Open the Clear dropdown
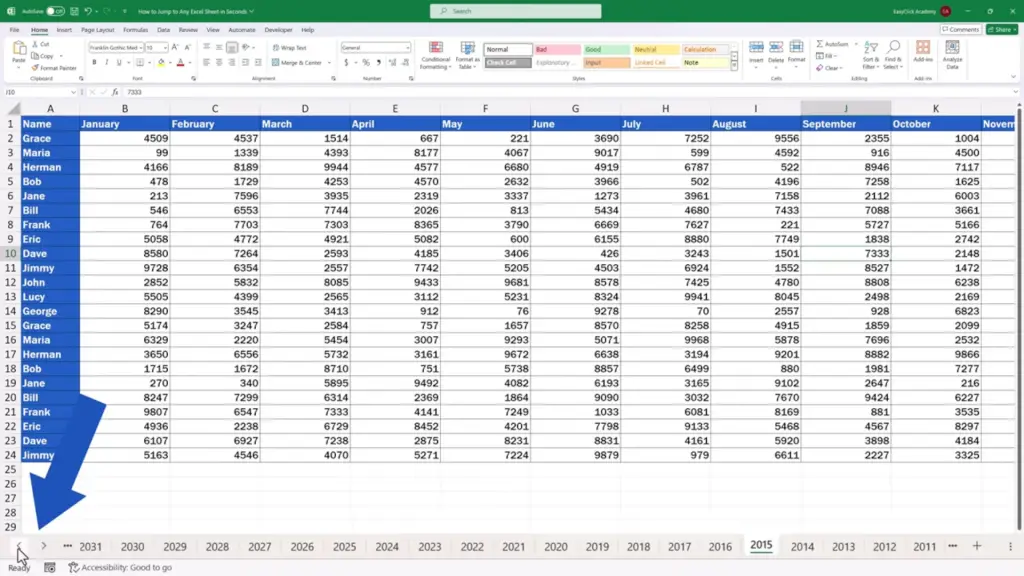The height and width of the screenshot is (576, 1024). pos(829,68)
